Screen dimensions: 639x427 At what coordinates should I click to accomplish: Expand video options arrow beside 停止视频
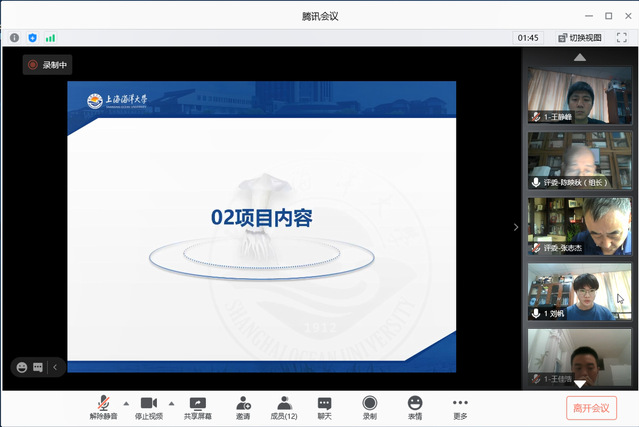pos(170,403)
